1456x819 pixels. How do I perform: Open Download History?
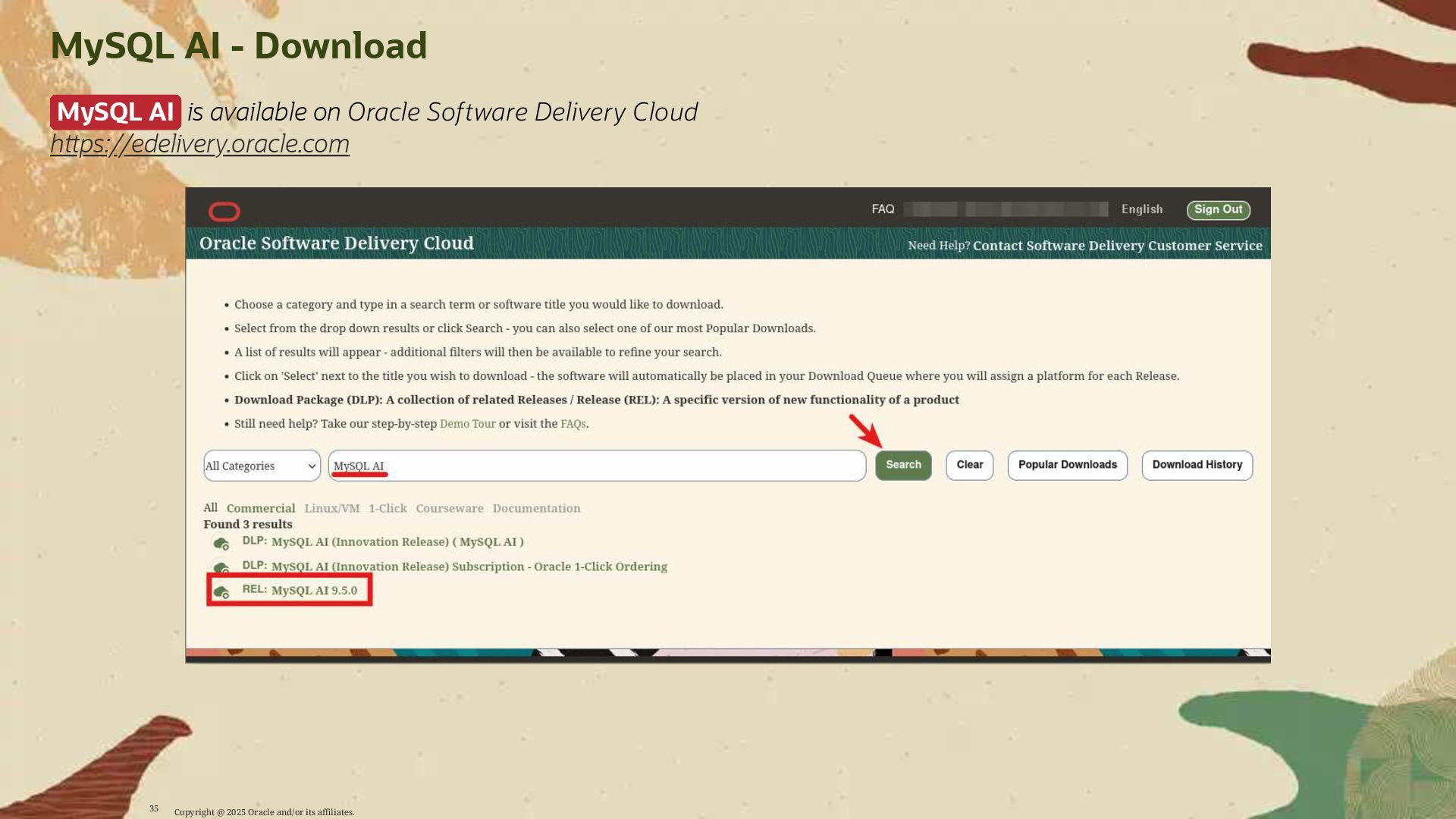click(x=1197, y=465)
